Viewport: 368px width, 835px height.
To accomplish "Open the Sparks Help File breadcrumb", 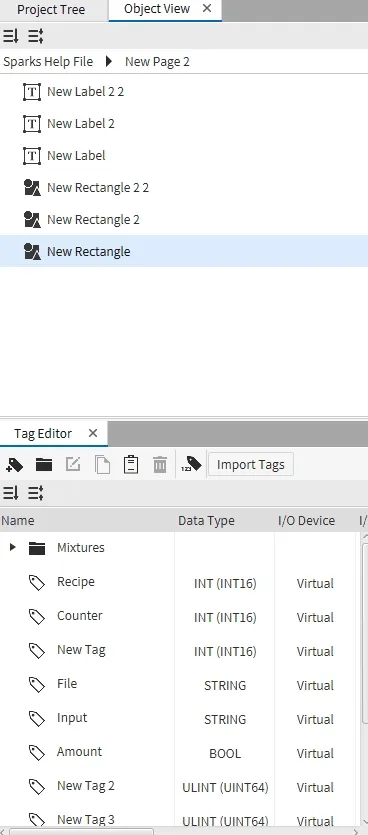I will click(48, 61).
